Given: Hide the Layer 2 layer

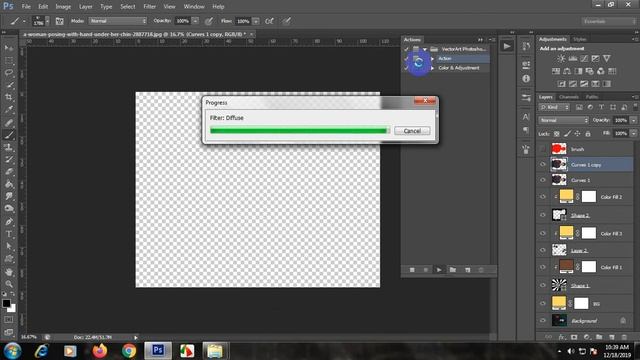Looking at the screenshot, I should (542, 250).
